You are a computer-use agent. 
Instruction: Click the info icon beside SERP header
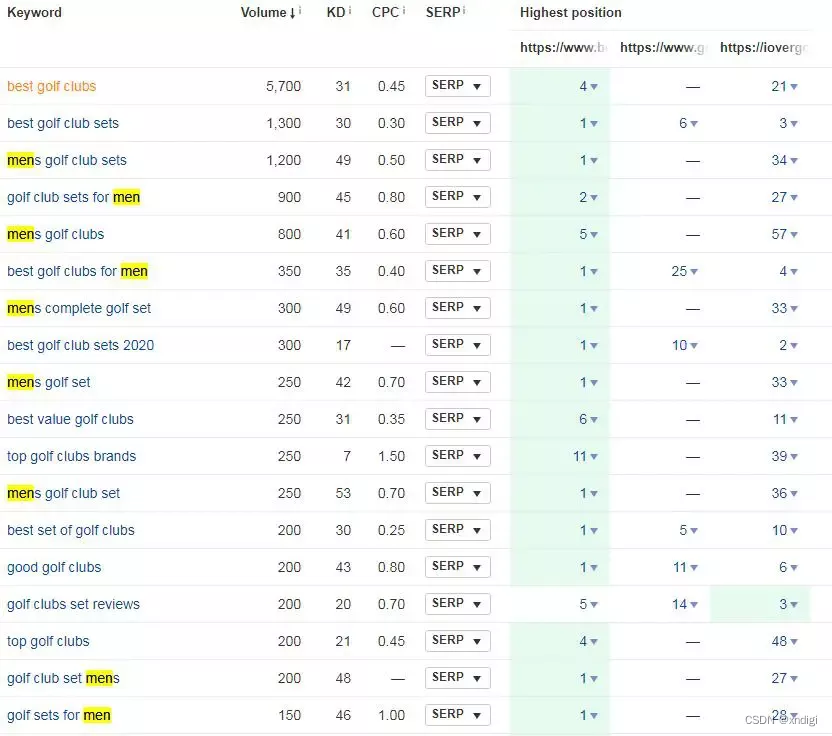[464, 11]
